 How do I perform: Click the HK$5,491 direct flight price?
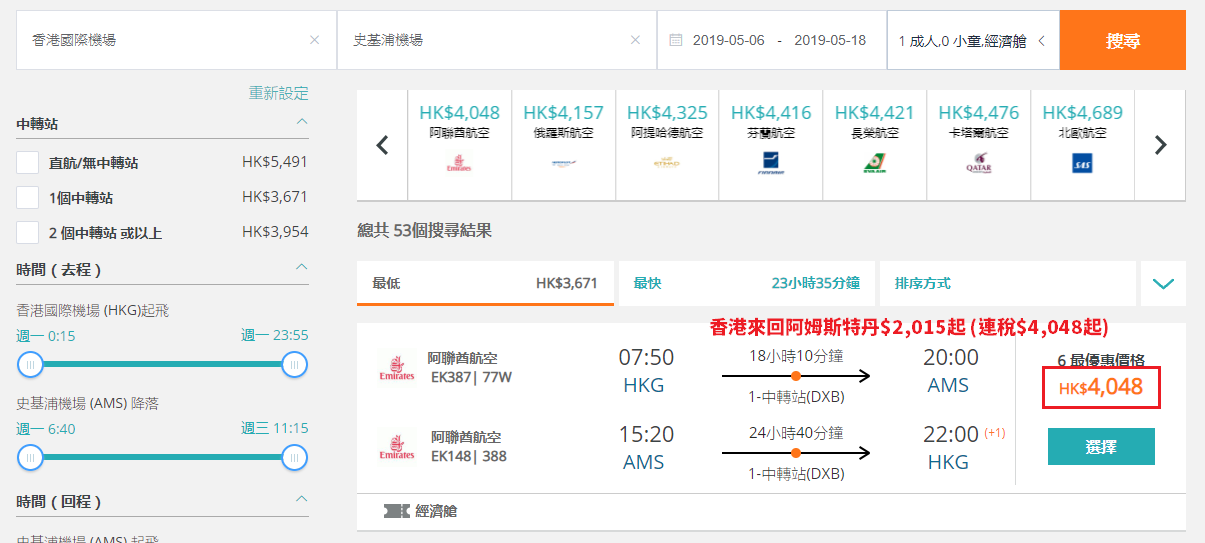click(275, 162)
